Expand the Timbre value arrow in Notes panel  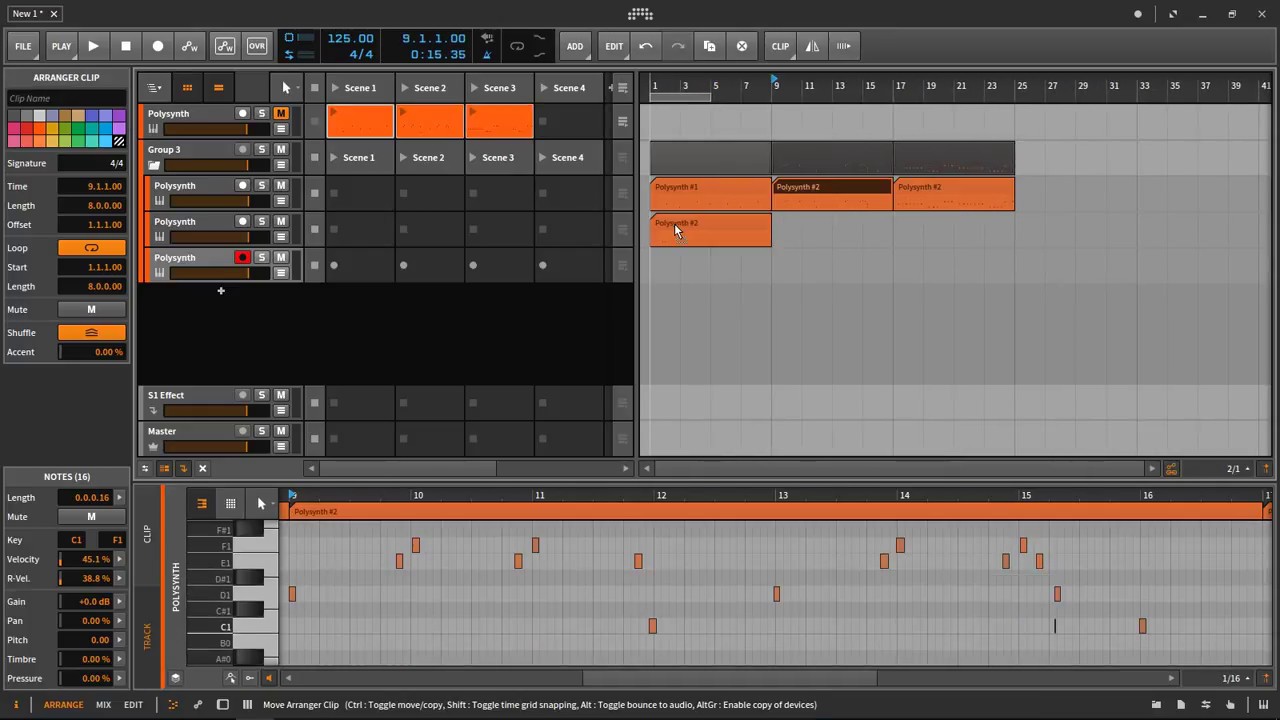119,659
